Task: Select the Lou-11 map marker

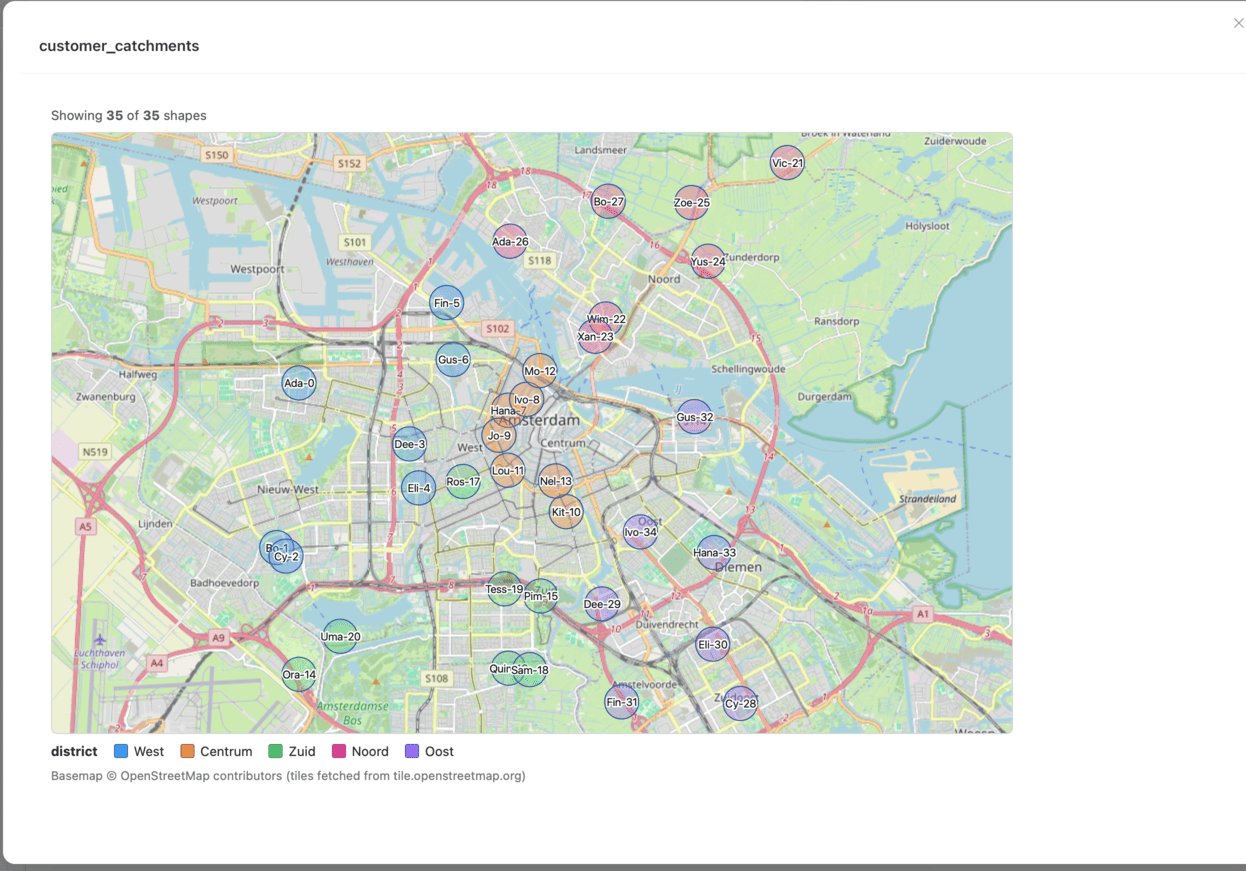Action: coord(508,470)
